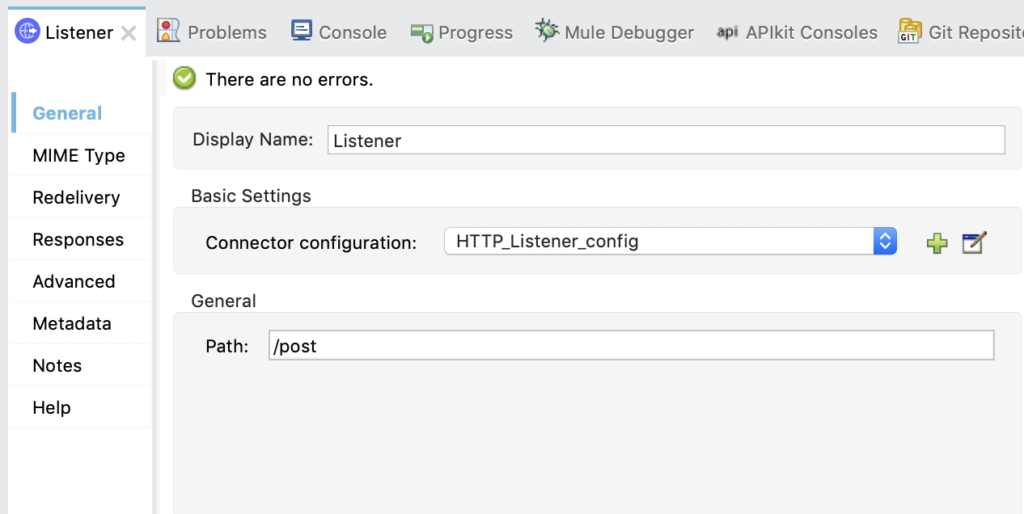Click the Git Repositories icon
This screenshot has width=1024, height=514.
(910, 31)
